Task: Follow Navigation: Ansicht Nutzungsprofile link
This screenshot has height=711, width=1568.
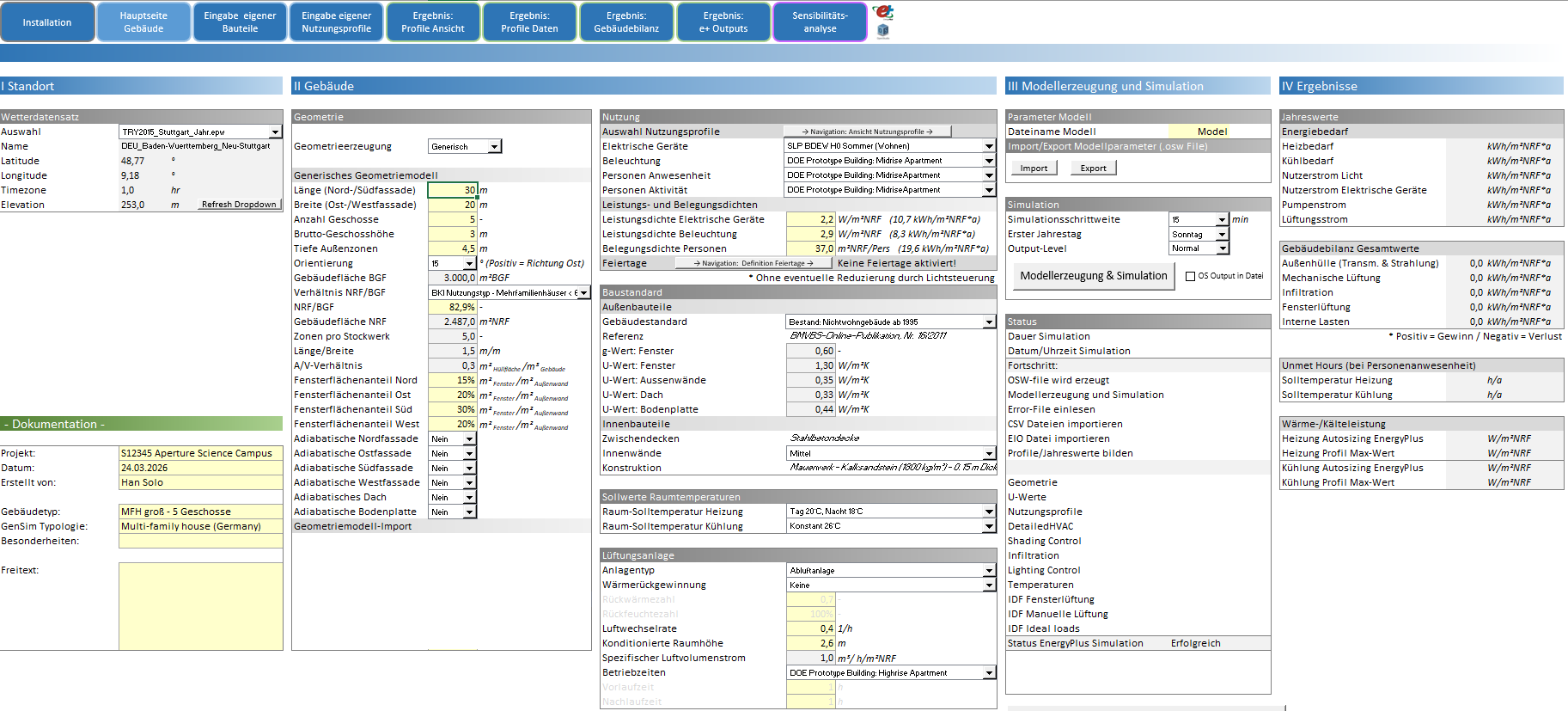Action: click(869, 132)
